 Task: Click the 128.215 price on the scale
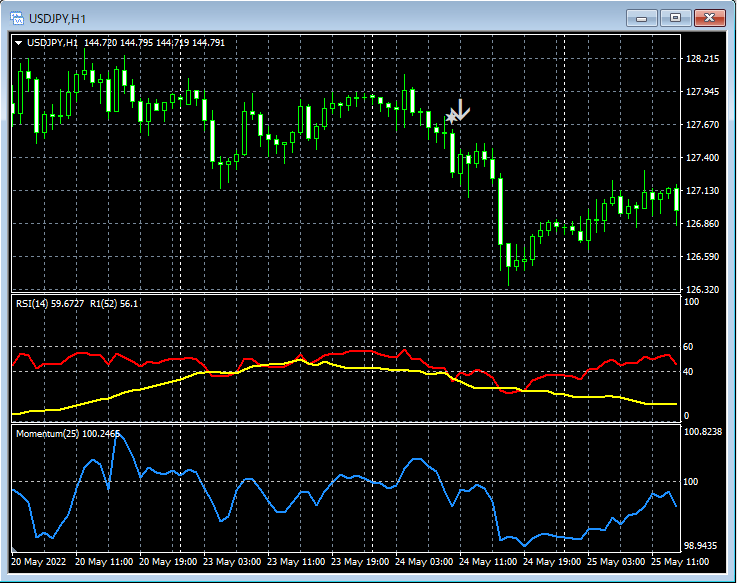[x=703, y=59]
